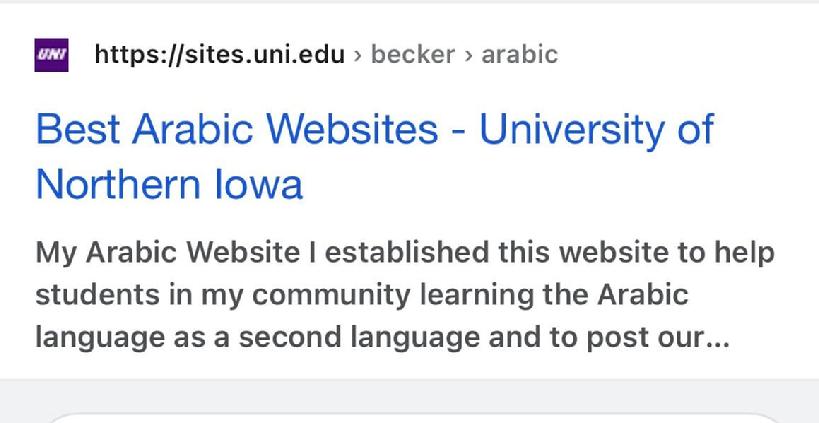Click the chevron separator before 'becker'

tap(358, 55)
